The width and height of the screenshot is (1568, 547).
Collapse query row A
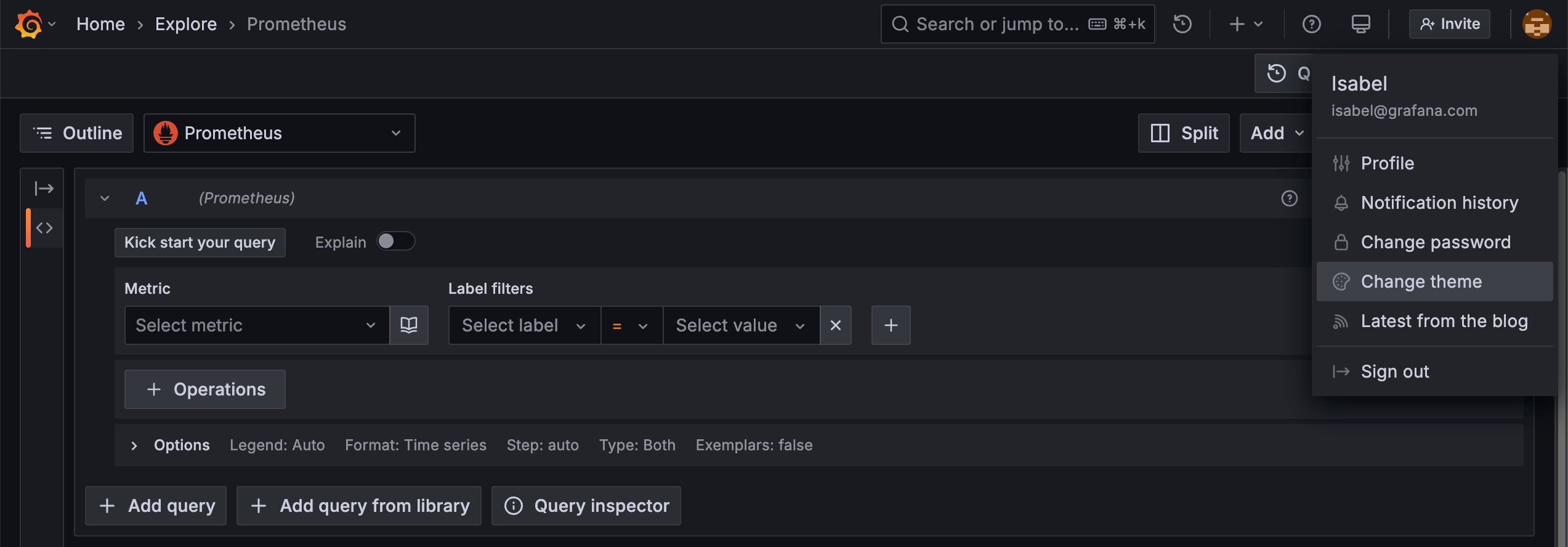105,198
